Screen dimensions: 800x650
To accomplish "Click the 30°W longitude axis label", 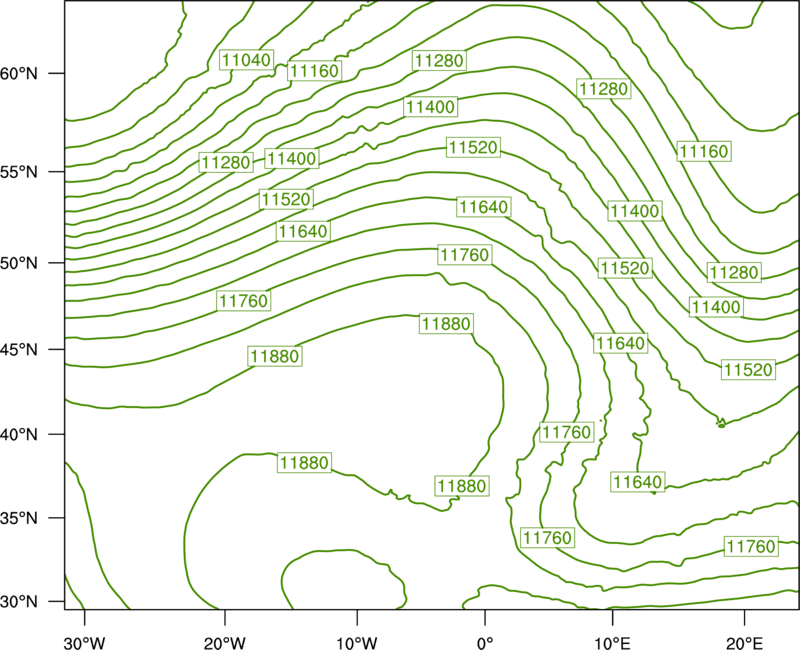I will (x=84, y=643).
